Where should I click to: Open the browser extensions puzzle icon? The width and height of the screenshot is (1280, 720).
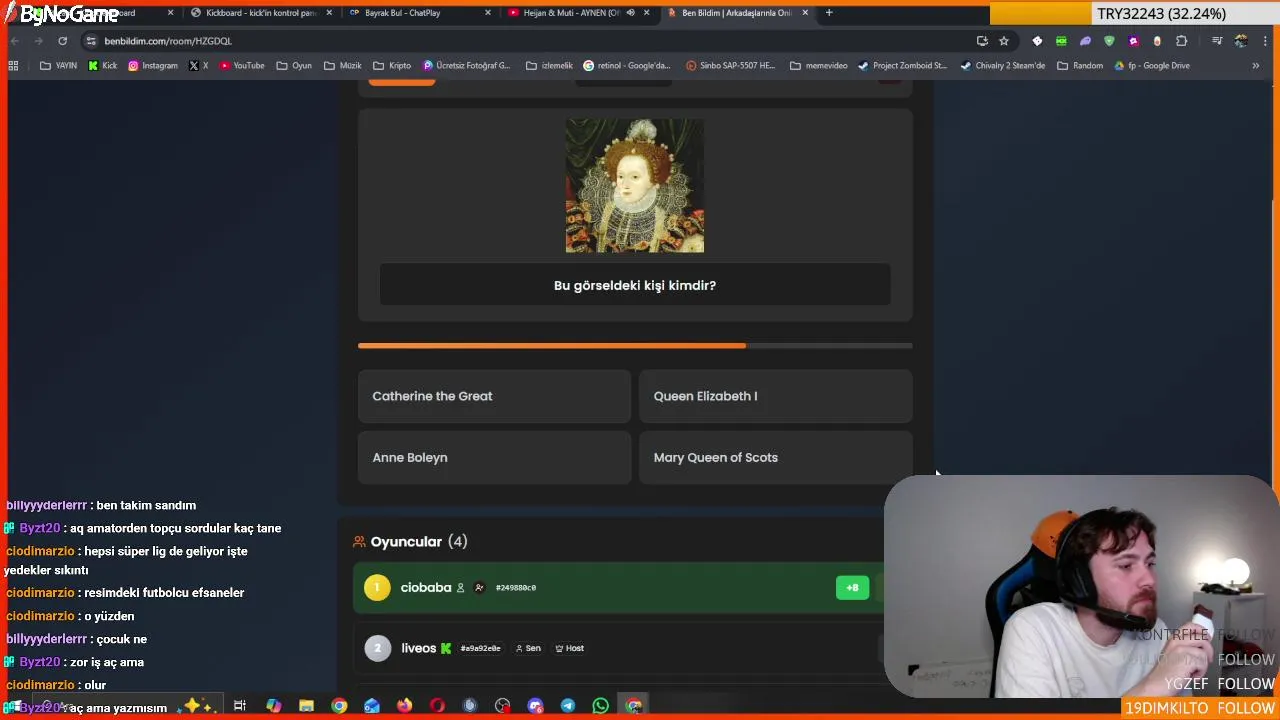[x=1182, y=41]
